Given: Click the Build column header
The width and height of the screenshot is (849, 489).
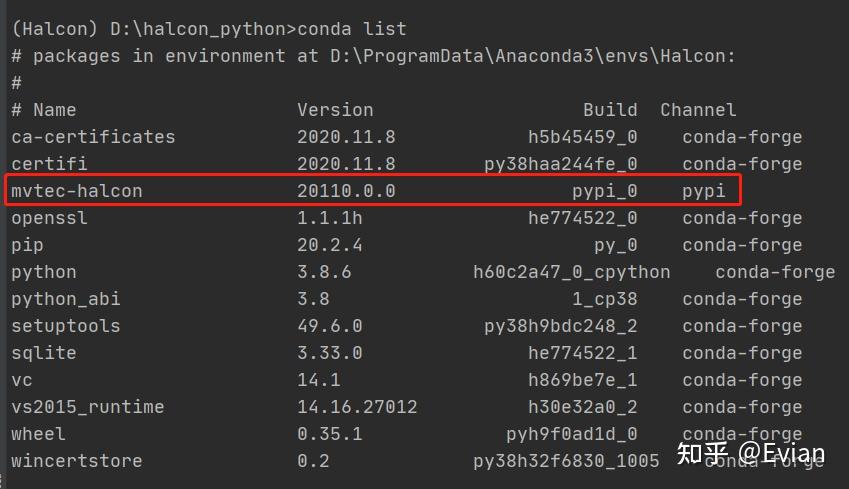Looking at the screenshot, I should [610, 109].
